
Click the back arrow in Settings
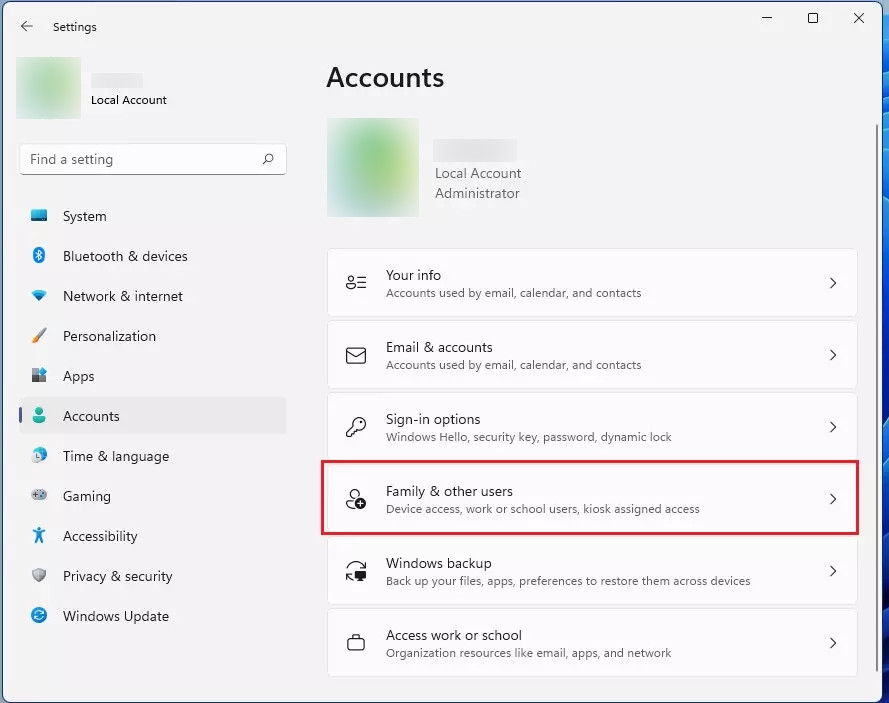[26, 26]
